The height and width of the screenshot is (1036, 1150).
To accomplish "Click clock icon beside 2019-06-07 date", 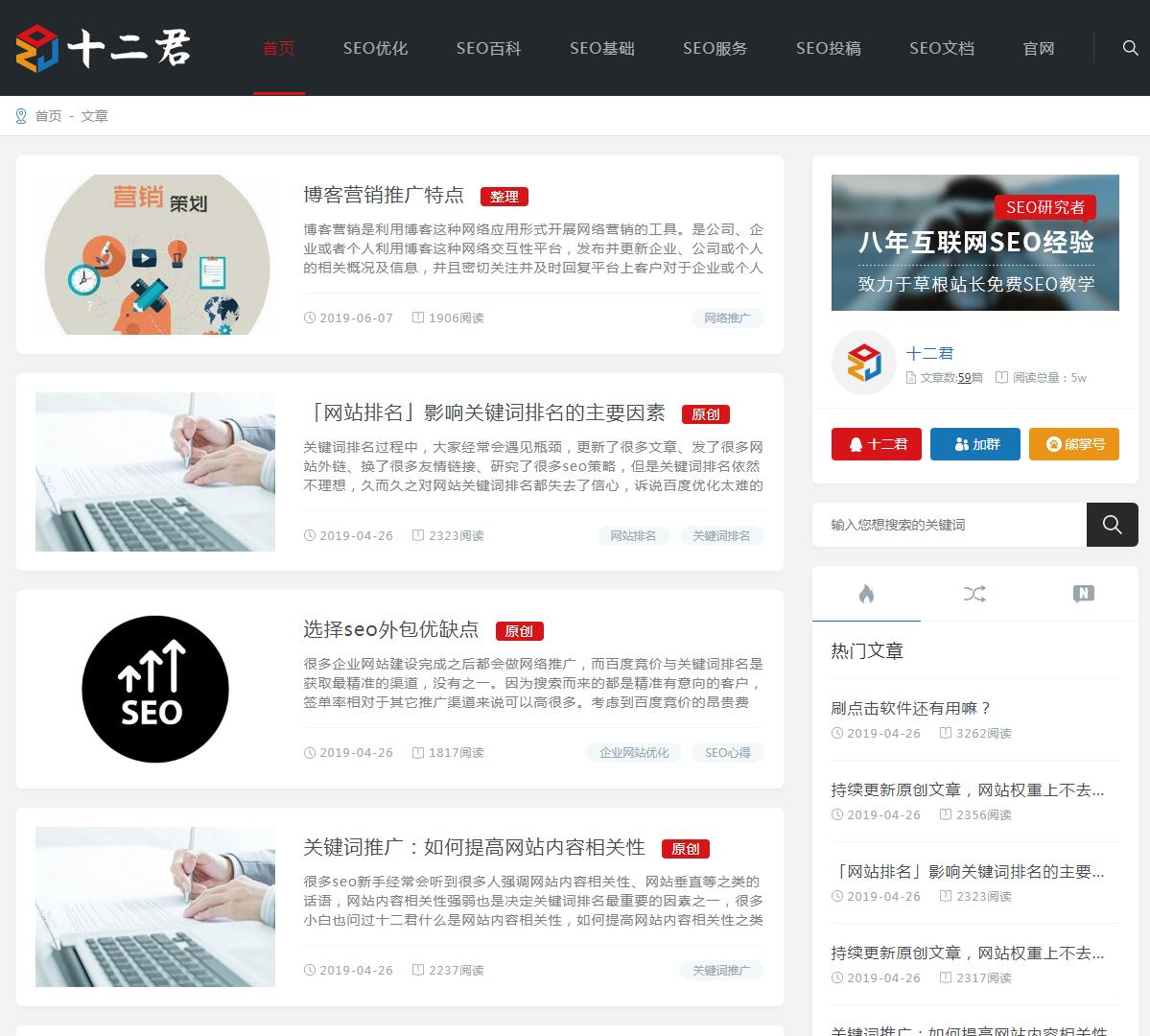I will pos(310,318).
